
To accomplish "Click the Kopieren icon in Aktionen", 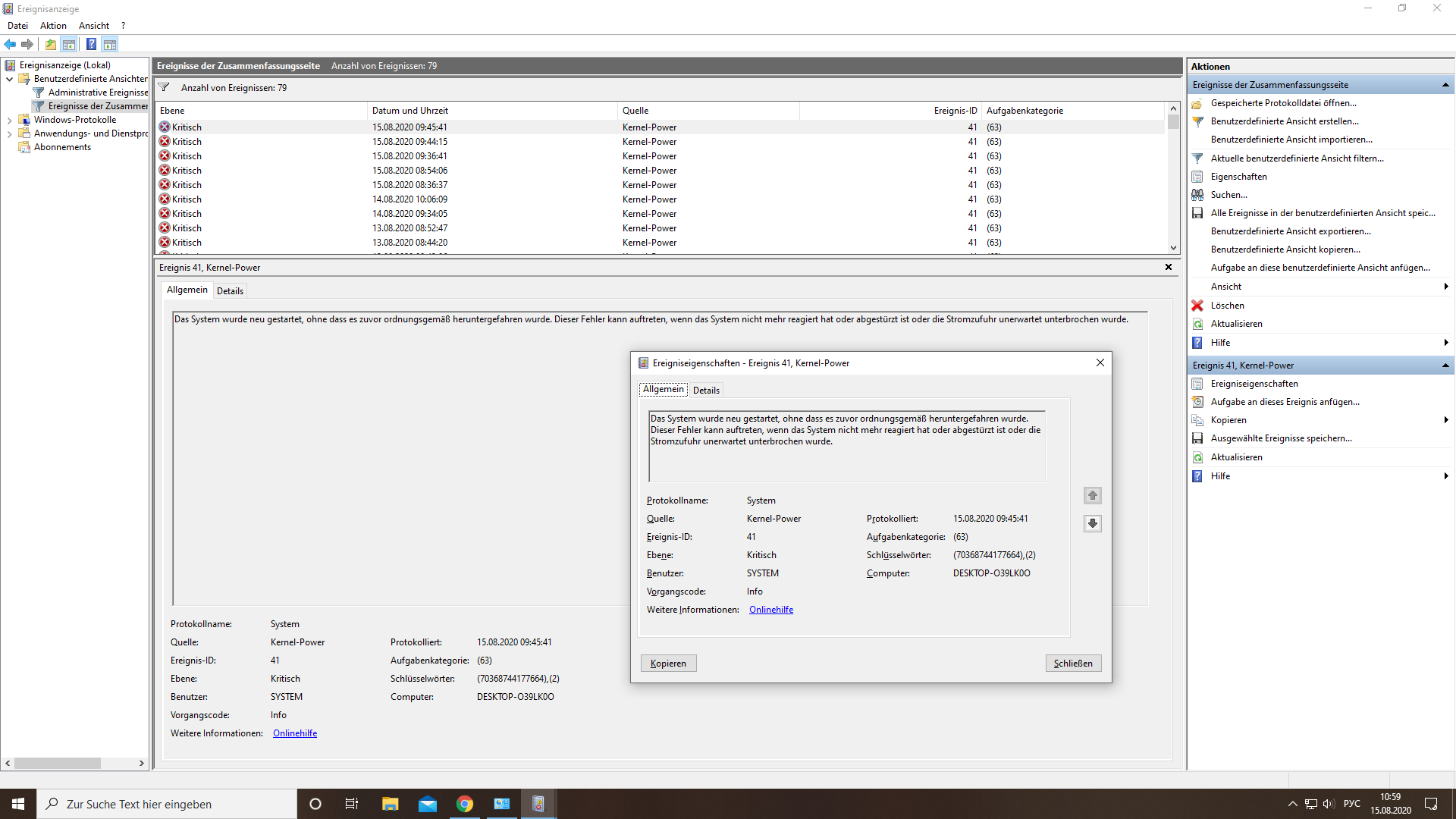I will coord(1197,420).
